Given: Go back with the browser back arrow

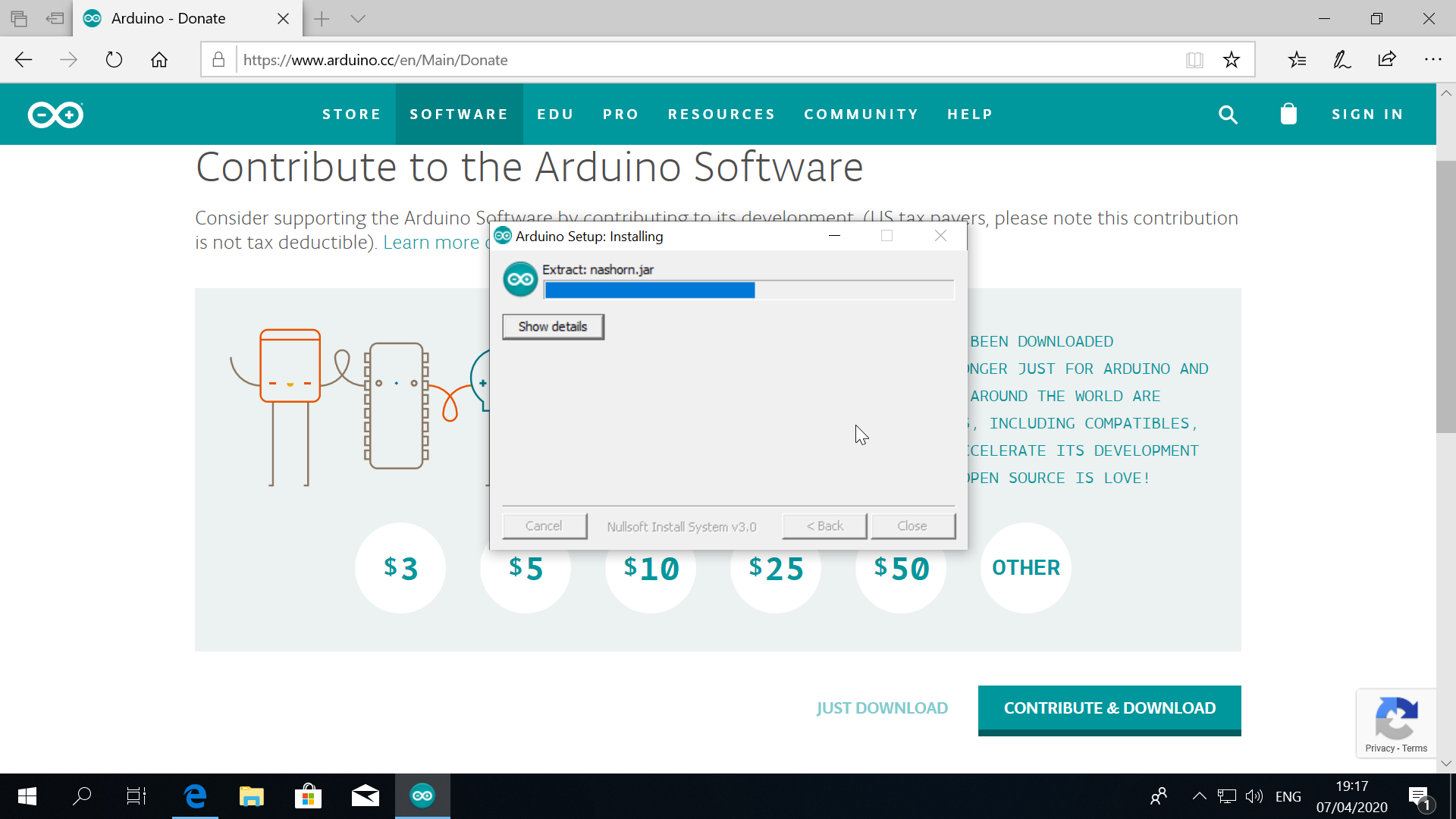Looking at the screenshot, I should [24, 60].
